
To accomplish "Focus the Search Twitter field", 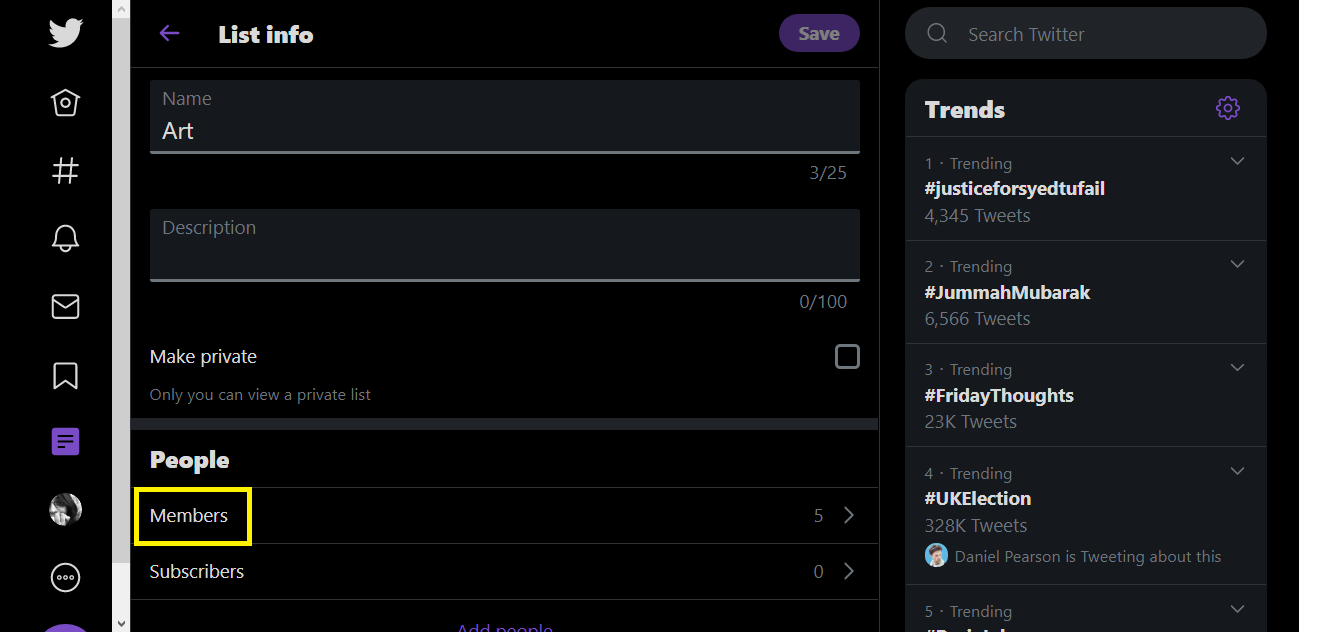I will pyautogui.click(x=1086, y=33).
